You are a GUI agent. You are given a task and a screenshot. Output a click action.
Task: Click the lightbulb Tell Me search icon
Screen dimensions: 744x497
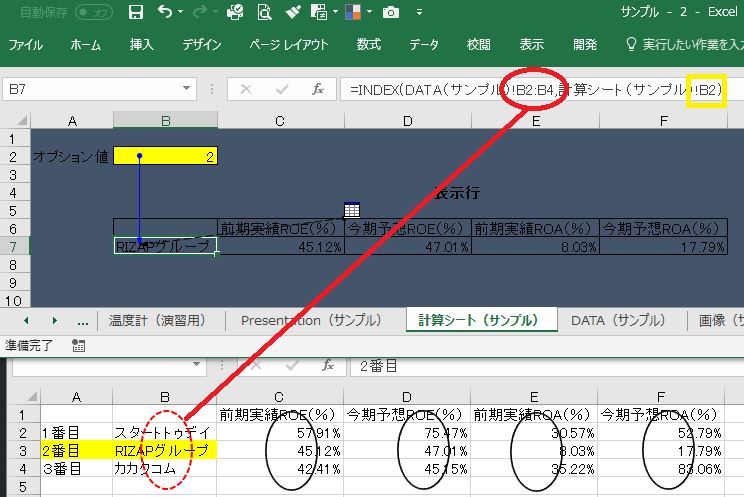pos(631,45)
